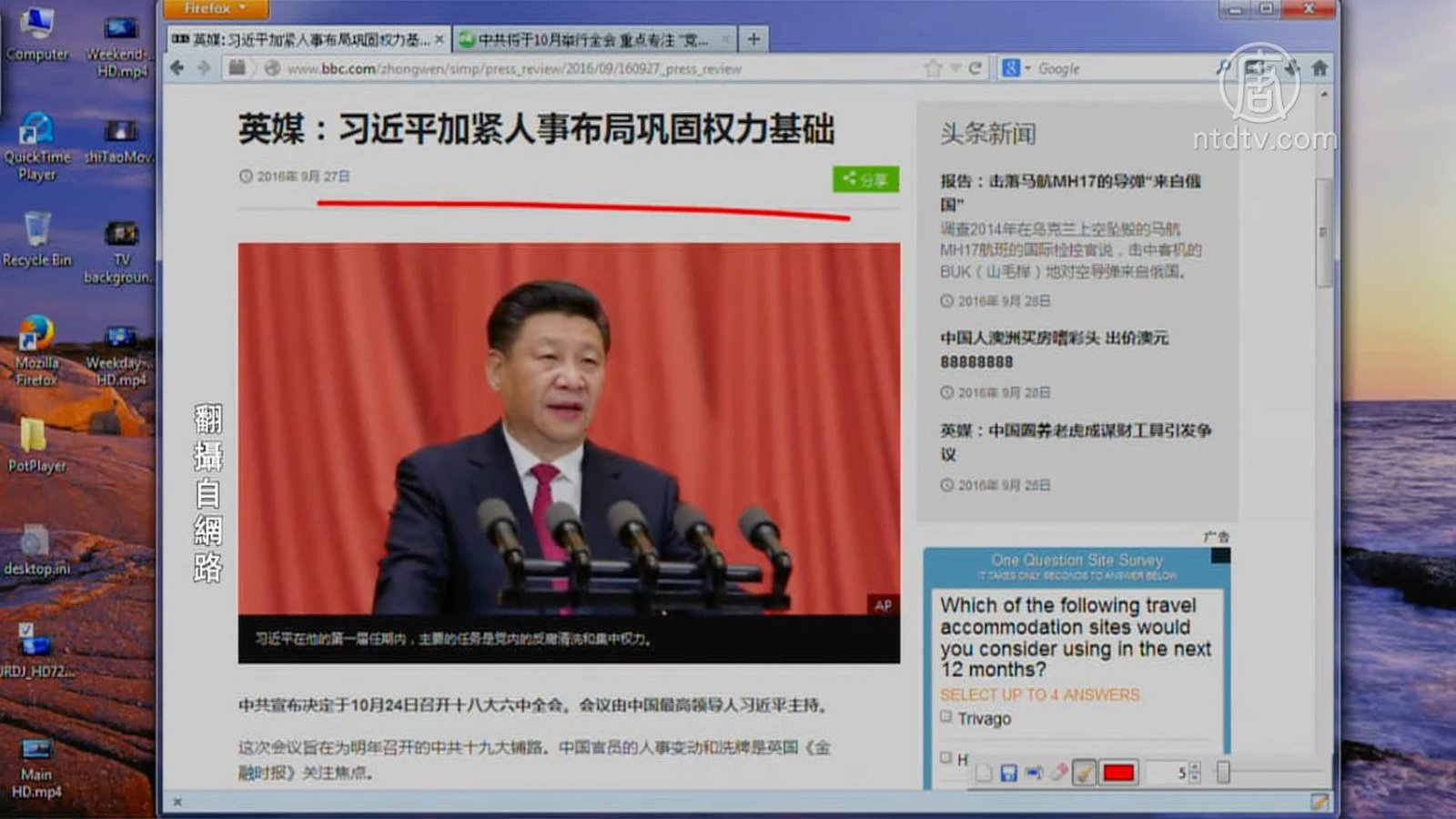This screenshot has width=1456, height=819.
Task: Check the Trivago survey option
Action: 946,717
